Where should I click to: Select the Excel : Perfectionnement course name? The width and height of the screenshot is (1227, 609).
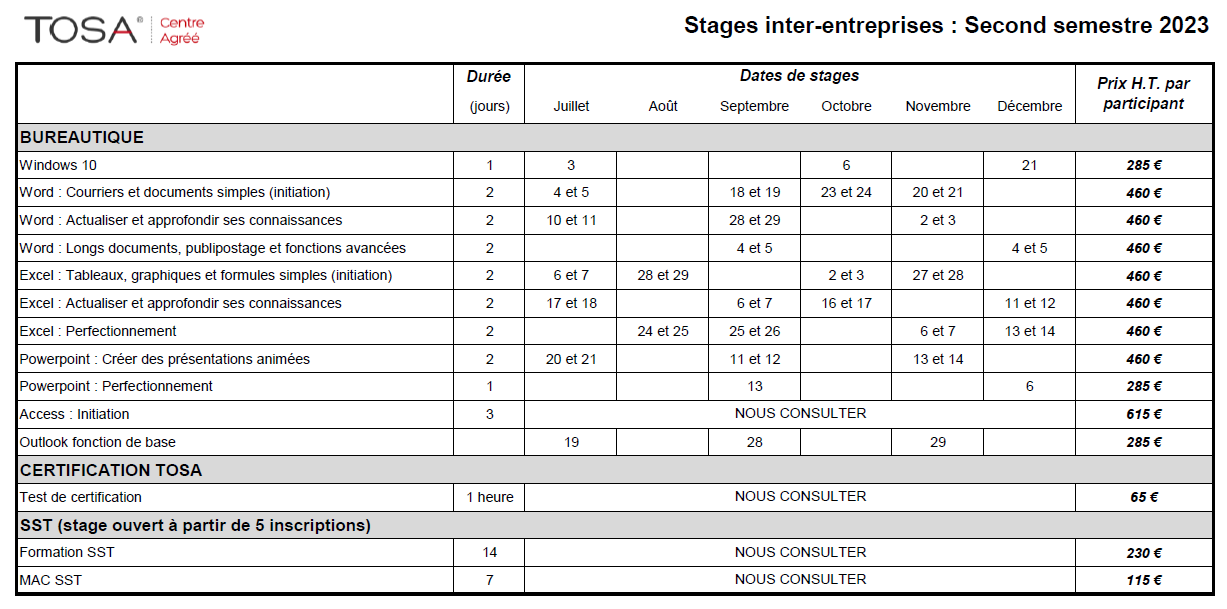pos(98,331)
